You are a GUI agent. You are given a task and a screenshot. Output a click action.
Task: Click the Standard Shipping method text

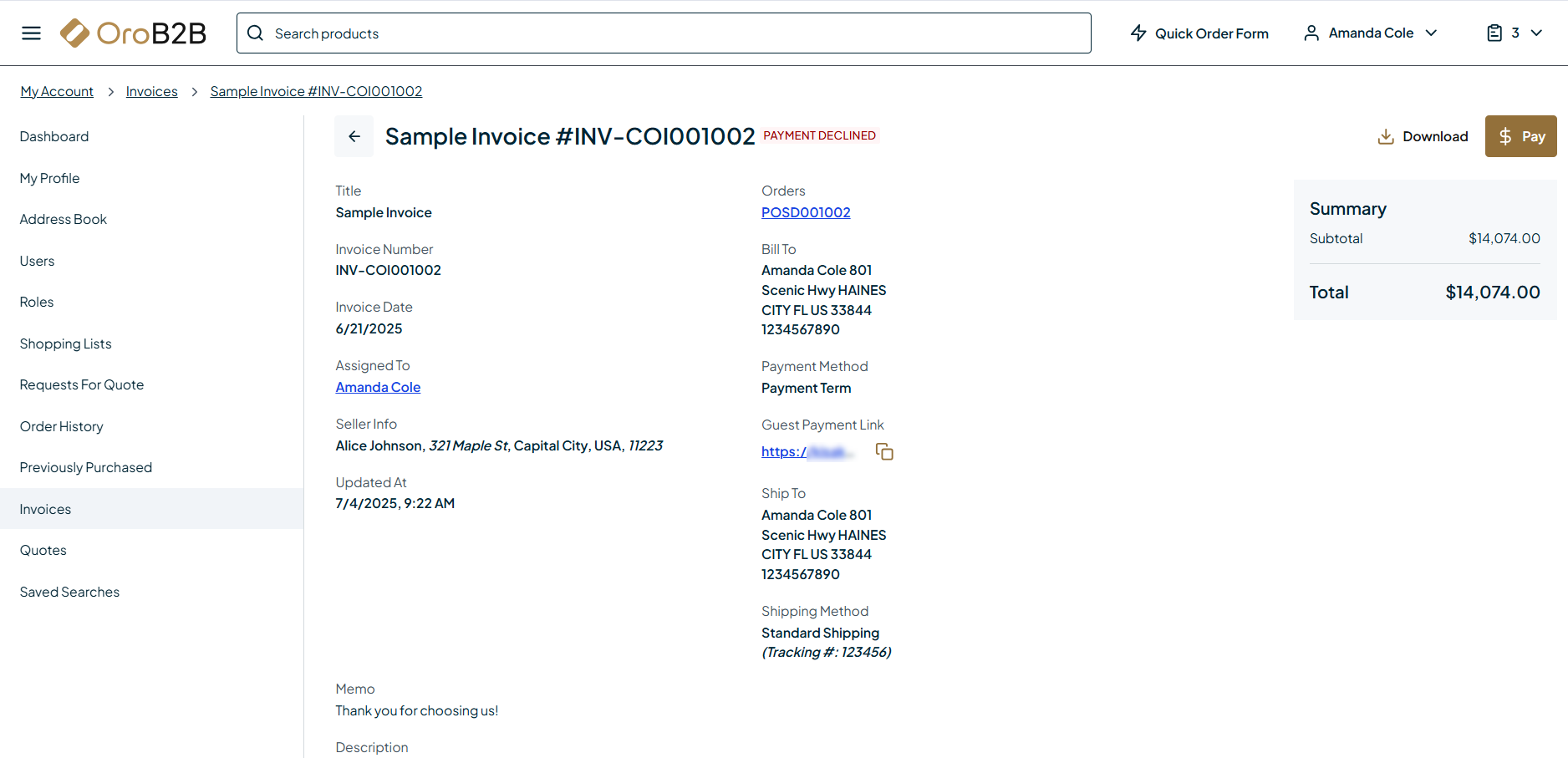(x=821, y=633)
